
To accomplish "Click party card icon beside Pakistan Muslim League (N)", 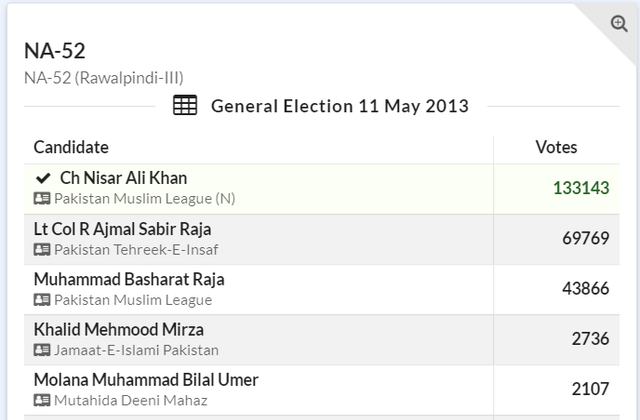I will coord(42,199).
